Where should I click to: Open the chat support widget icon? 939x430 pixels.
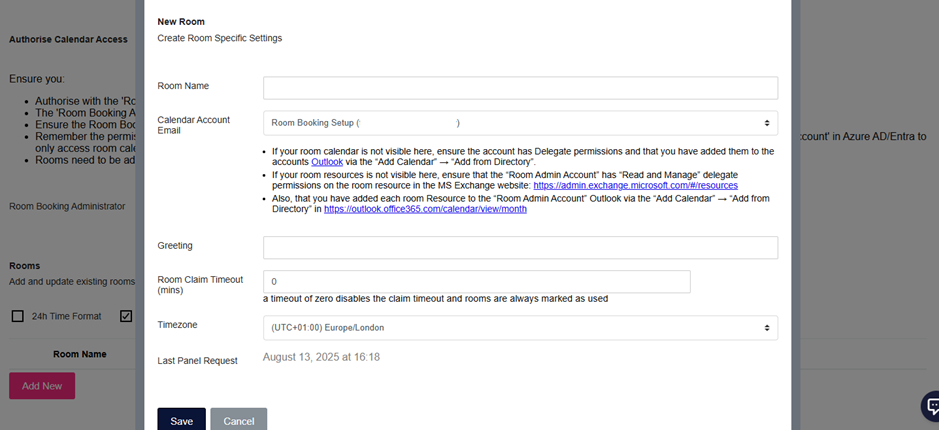click(x=932, y=407)
